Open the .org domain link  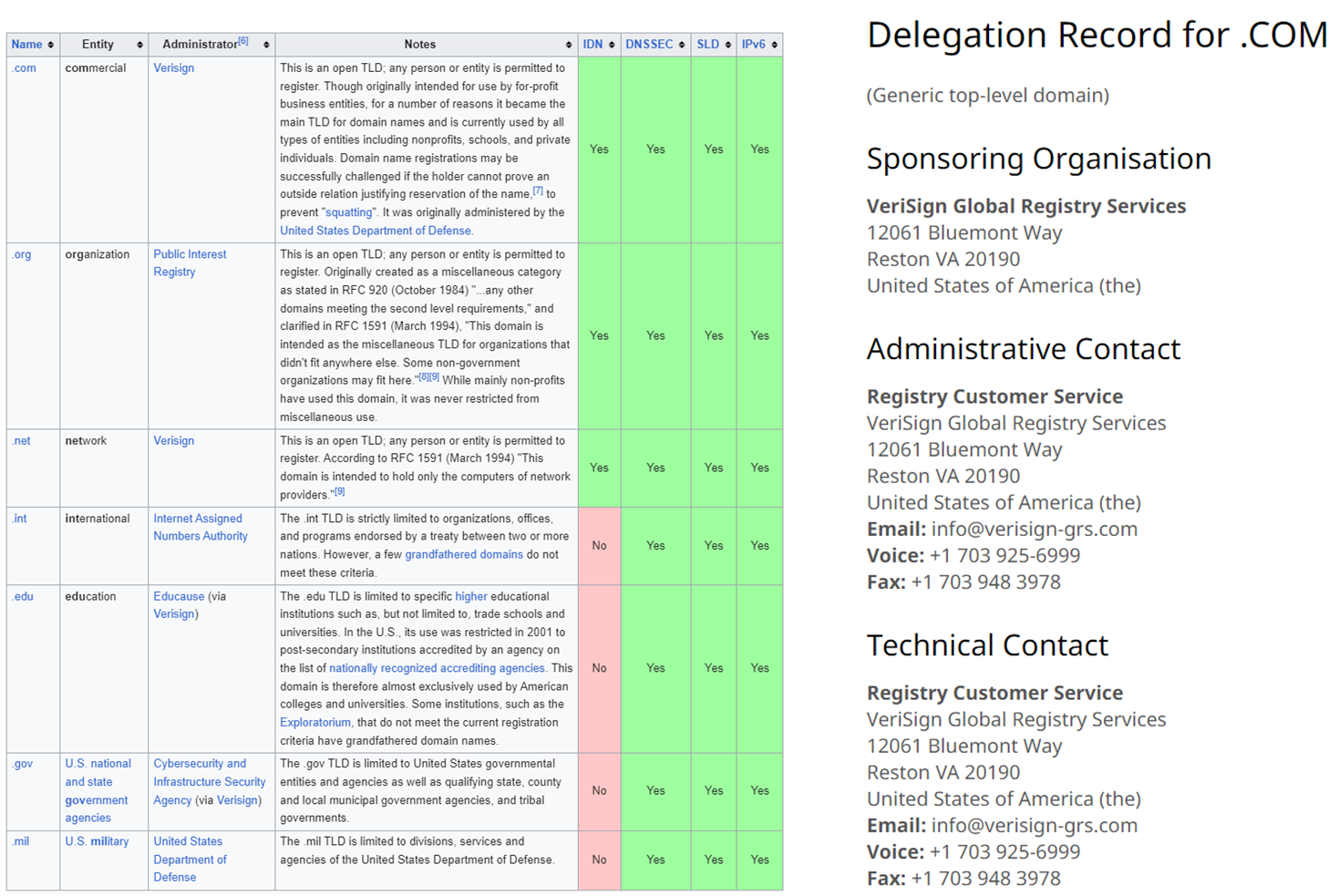tap(22, 254)
